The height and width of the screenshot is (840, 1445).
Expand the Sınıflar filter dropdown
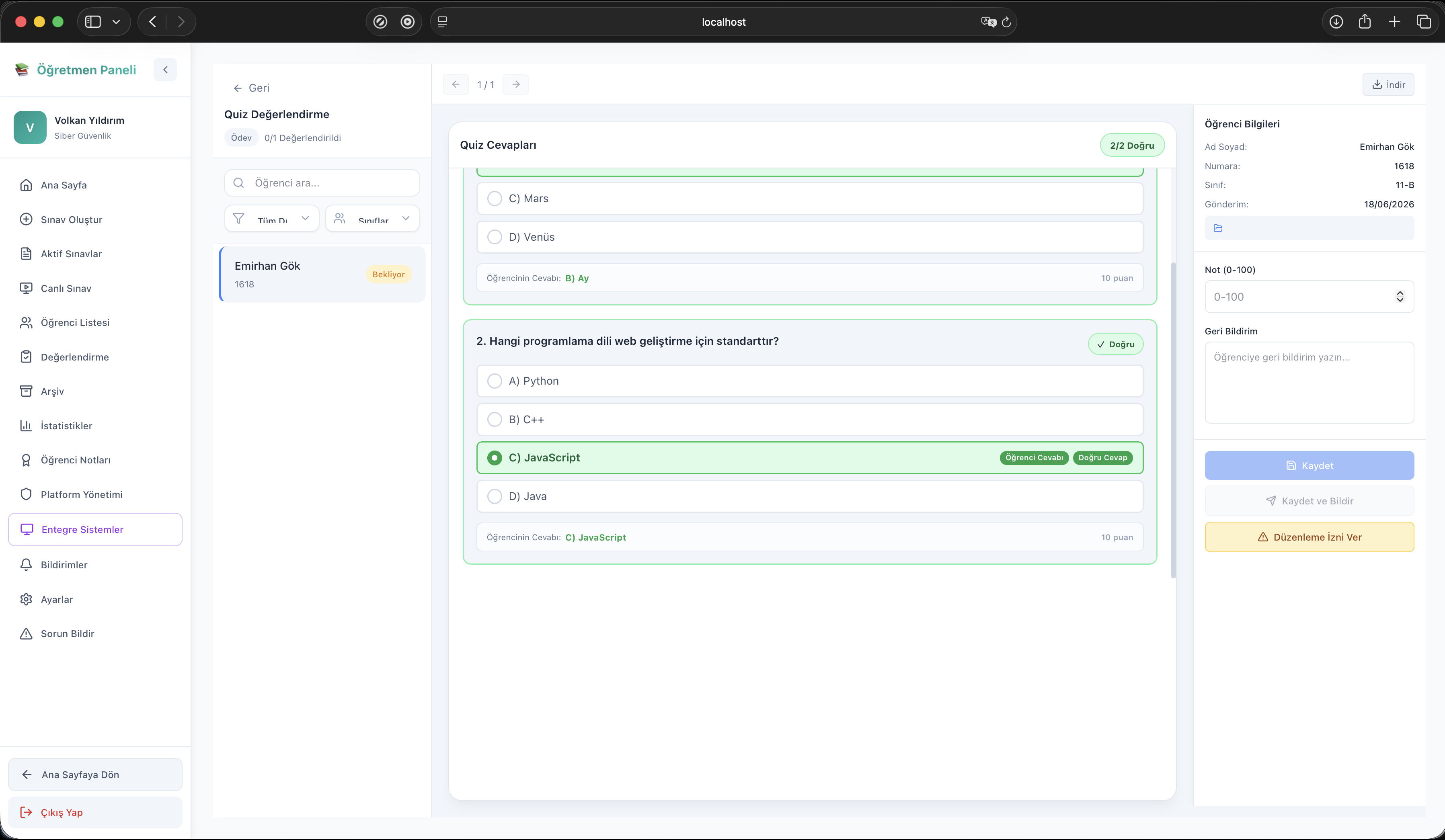[x=372, y=219]
